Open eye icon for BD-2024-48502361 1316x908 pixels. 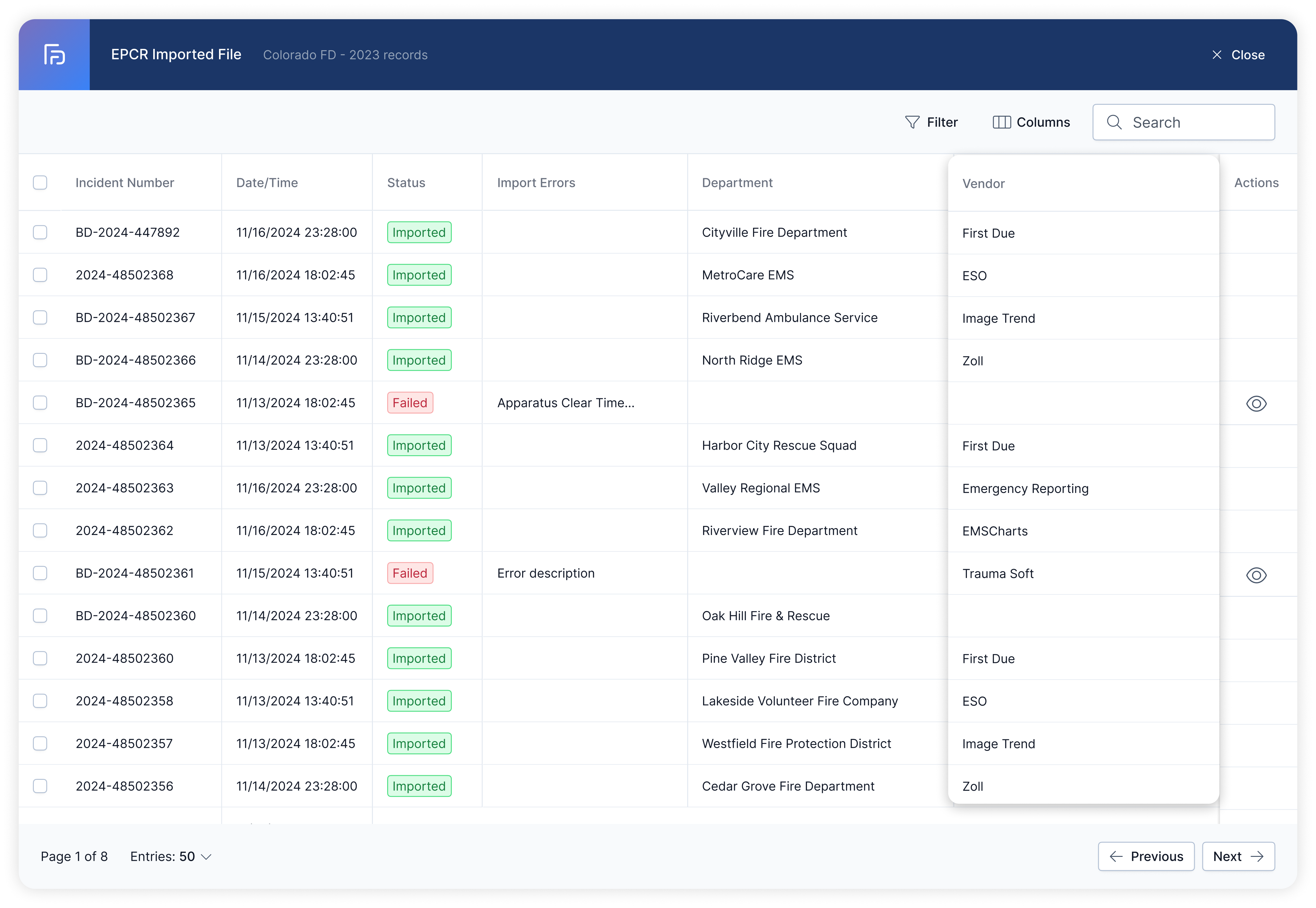(x=1257, y=575)
